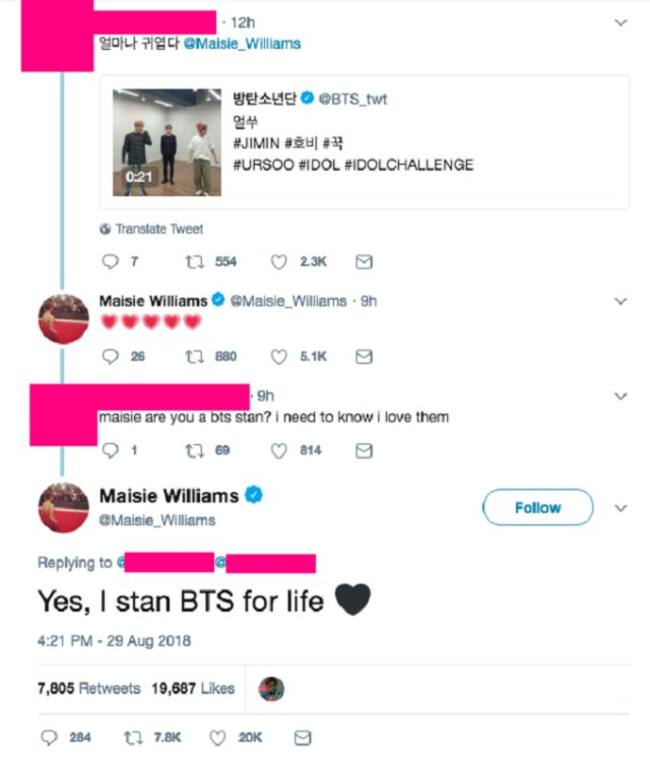The image size is (650, 758).
Task: Retweet the tweet with 880 retweets
Action: click(194, 356)
